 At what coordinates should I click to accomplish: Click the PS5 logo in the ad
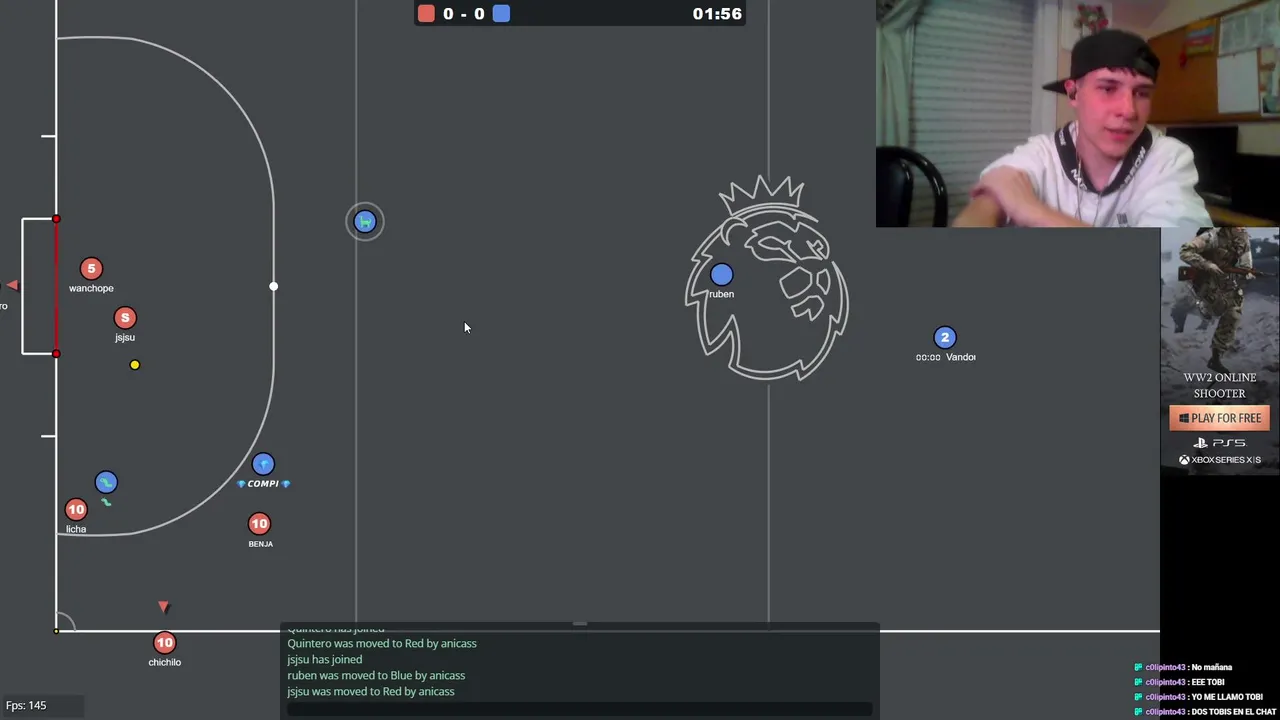pos(1220,443)
